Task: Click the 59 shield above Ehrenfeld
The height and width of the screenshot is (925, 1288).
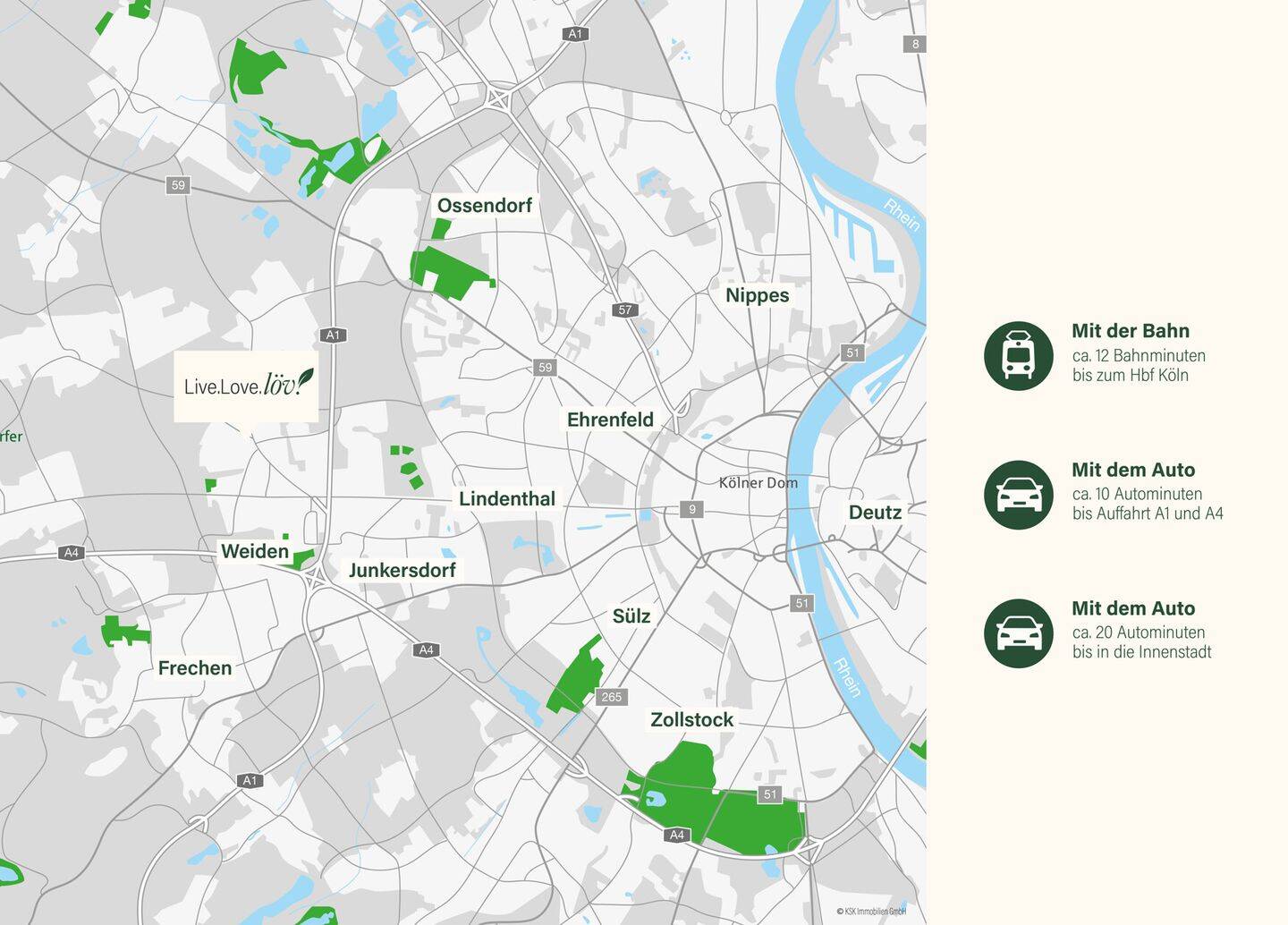Action: tap(546, 368)
